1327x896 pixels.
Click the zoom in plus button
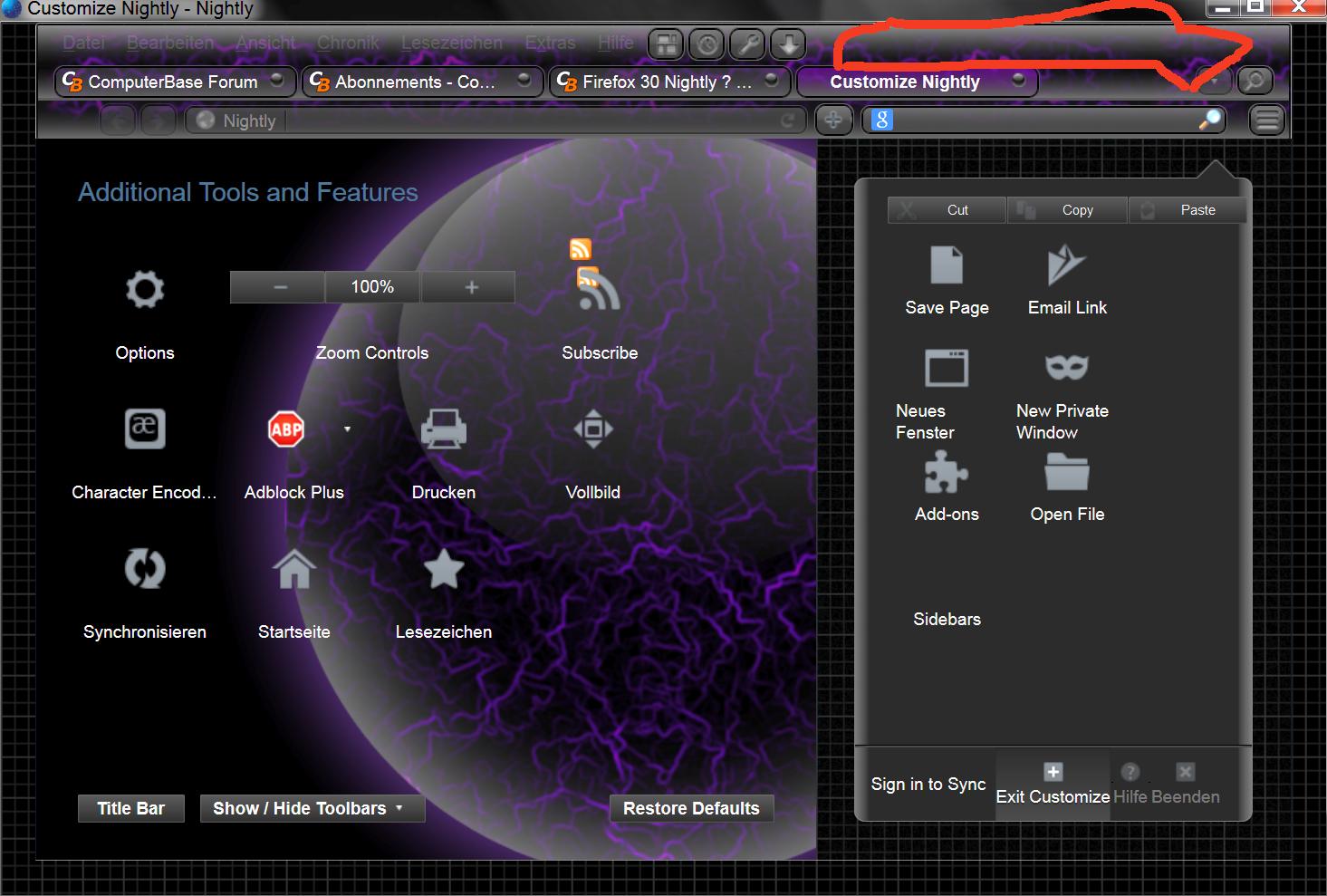pyautogui.click(x=468, y=287)
